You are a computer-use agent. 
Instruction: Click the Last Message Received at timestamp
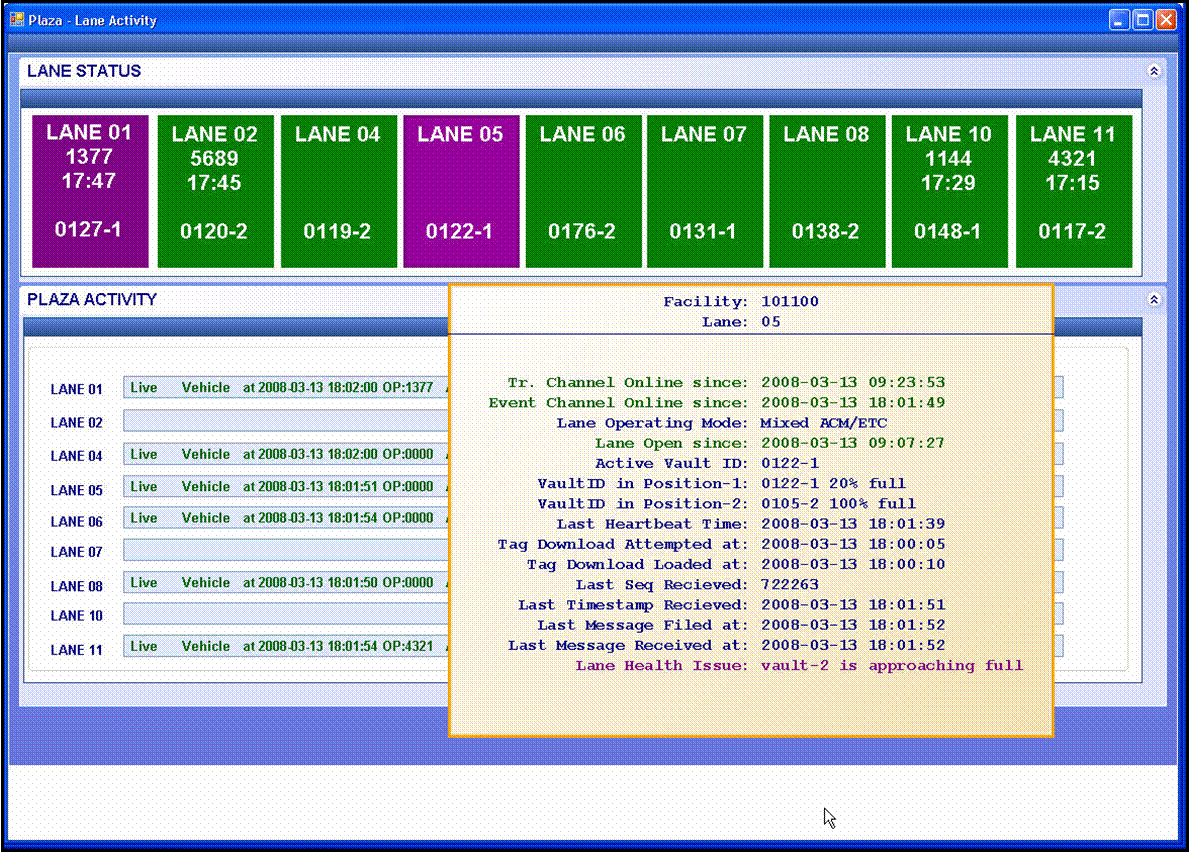(853, 645)
